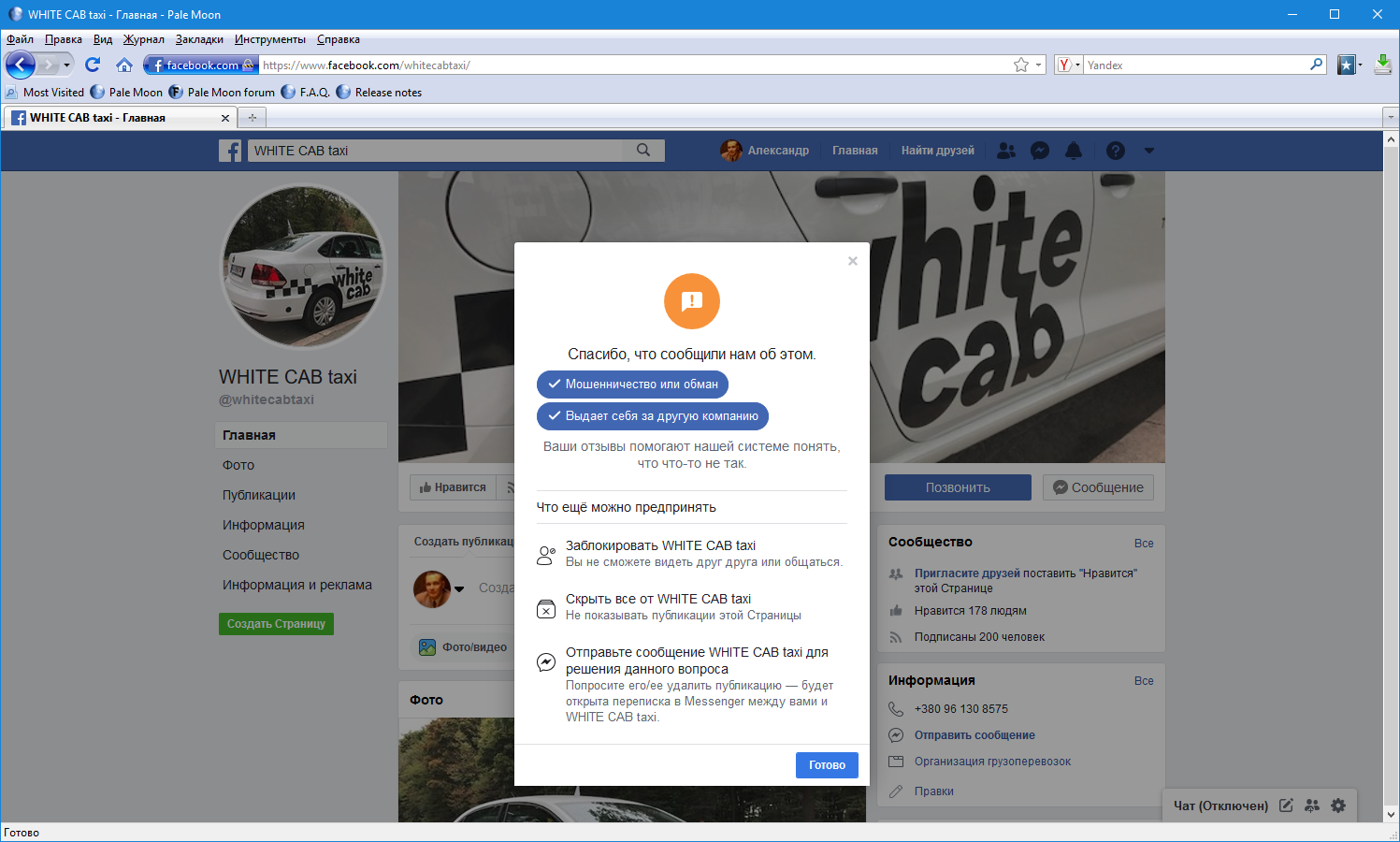1400x842 pixels.
Task: Click messenger icon beside Отправьте сообщение
Action: (x=546, y=662)
